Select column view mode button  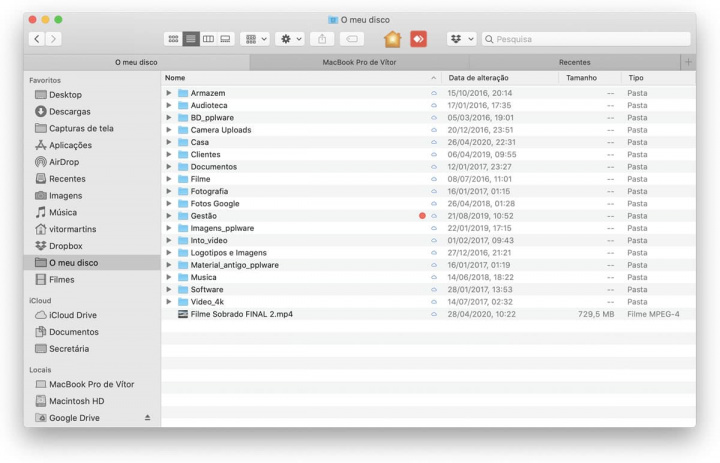(x=208, y=39)
